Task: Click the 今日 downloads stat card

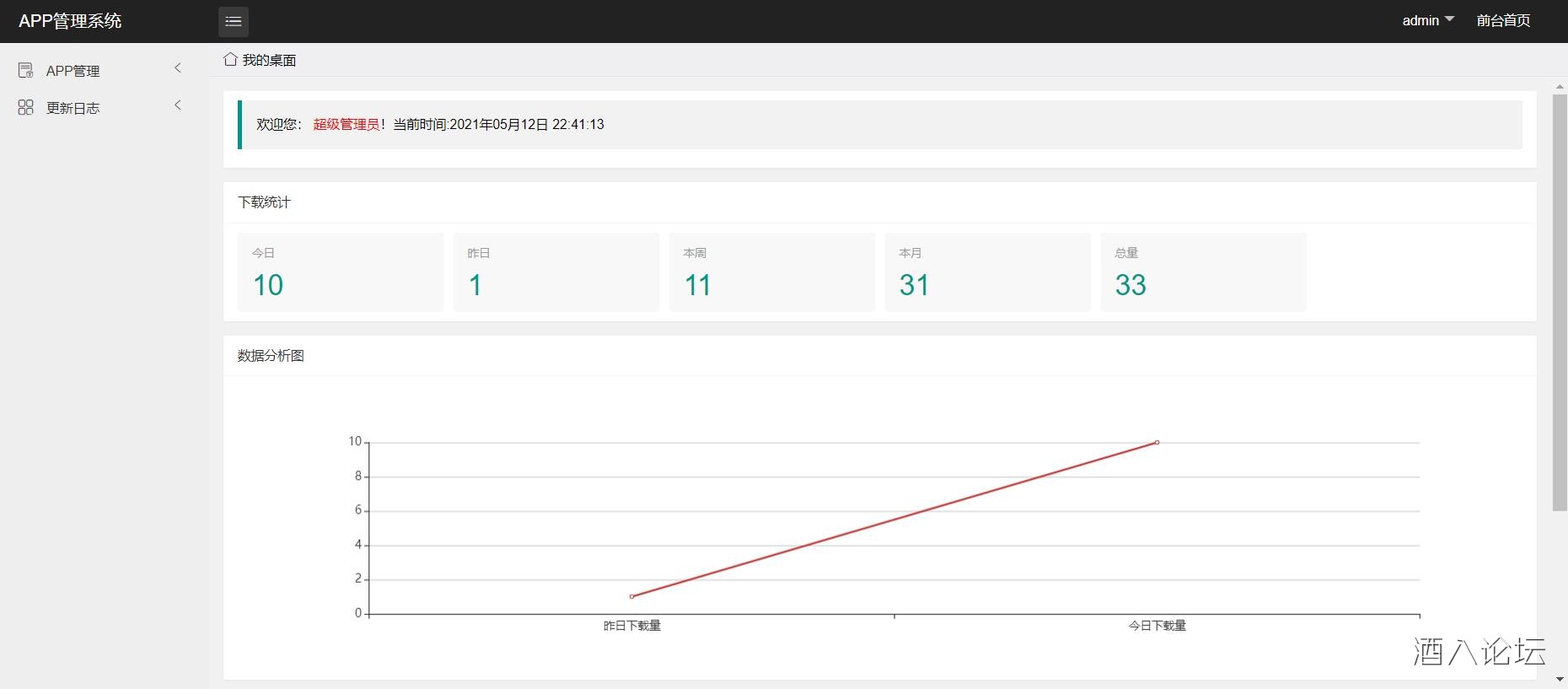Action: (x=340, y=272)
